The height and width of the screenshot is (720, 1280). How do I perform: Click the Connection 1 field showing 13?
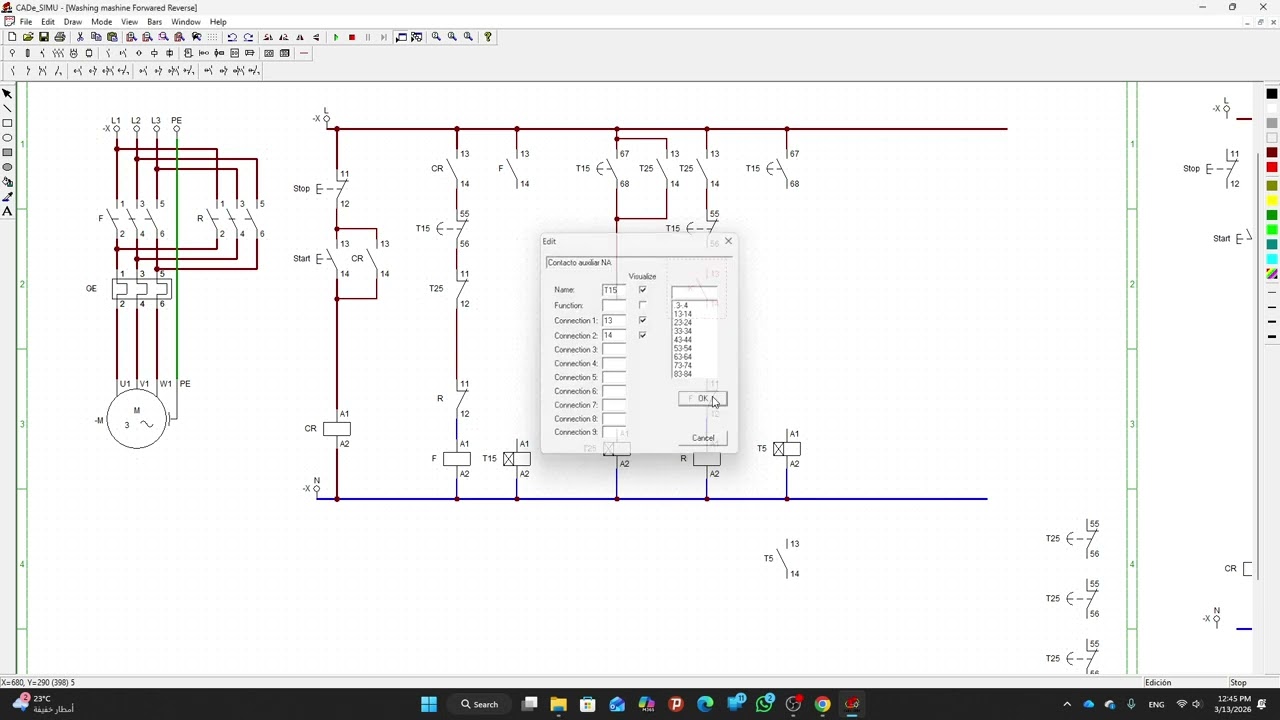point(614,320)
